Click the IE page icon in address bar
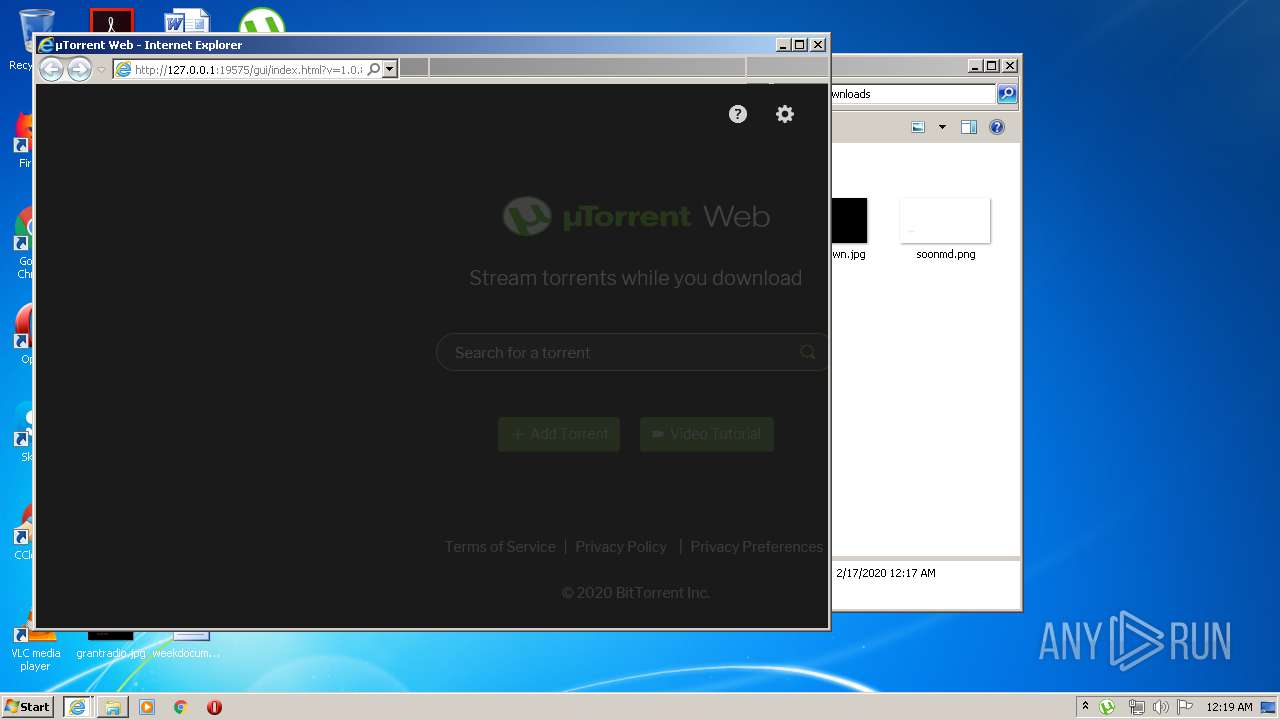Image resolution: width=1280 pixels, height=720 pixels. (x=124, y=69)
